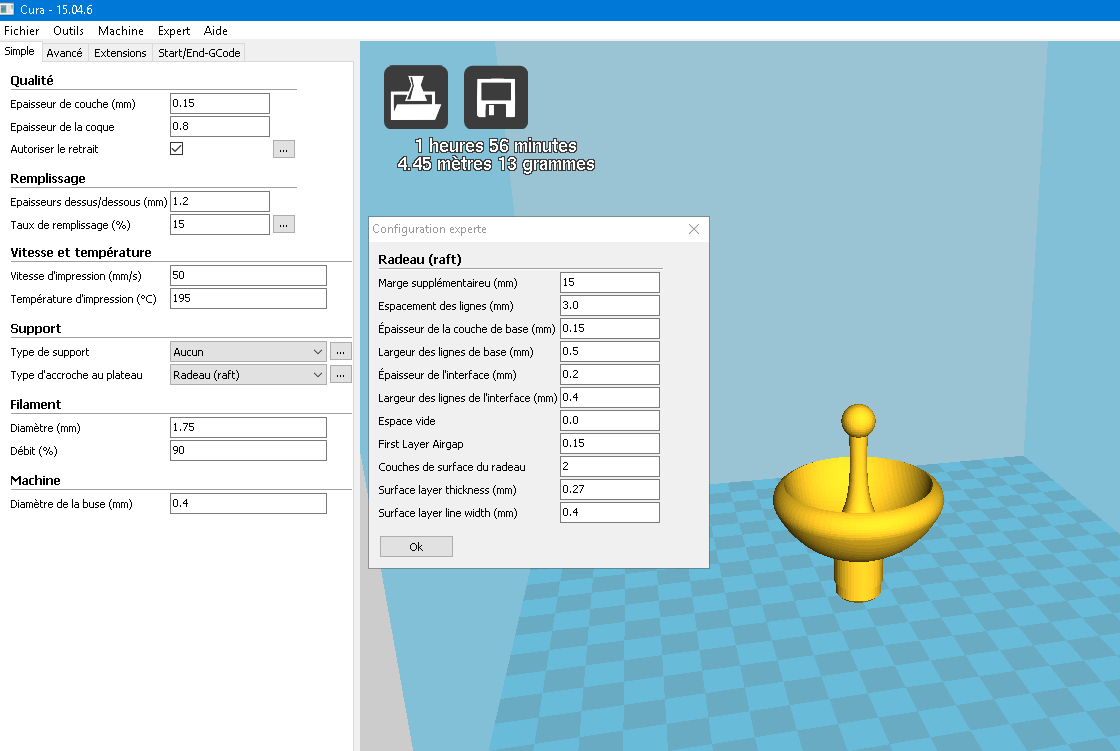Click the Remplissage section heading
This screenshot has width=1120, height=751.
(48, 179)
